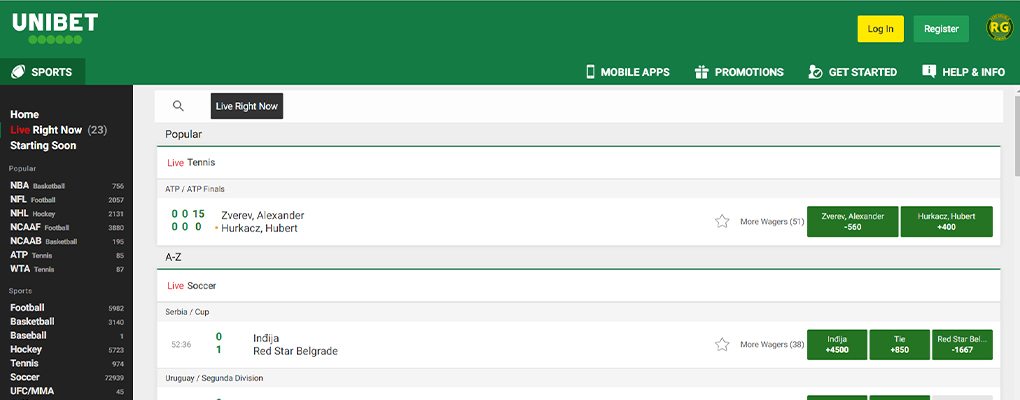Screen dimensions: 1020x400
Task: Open Promotions menu
Action: 739,72
